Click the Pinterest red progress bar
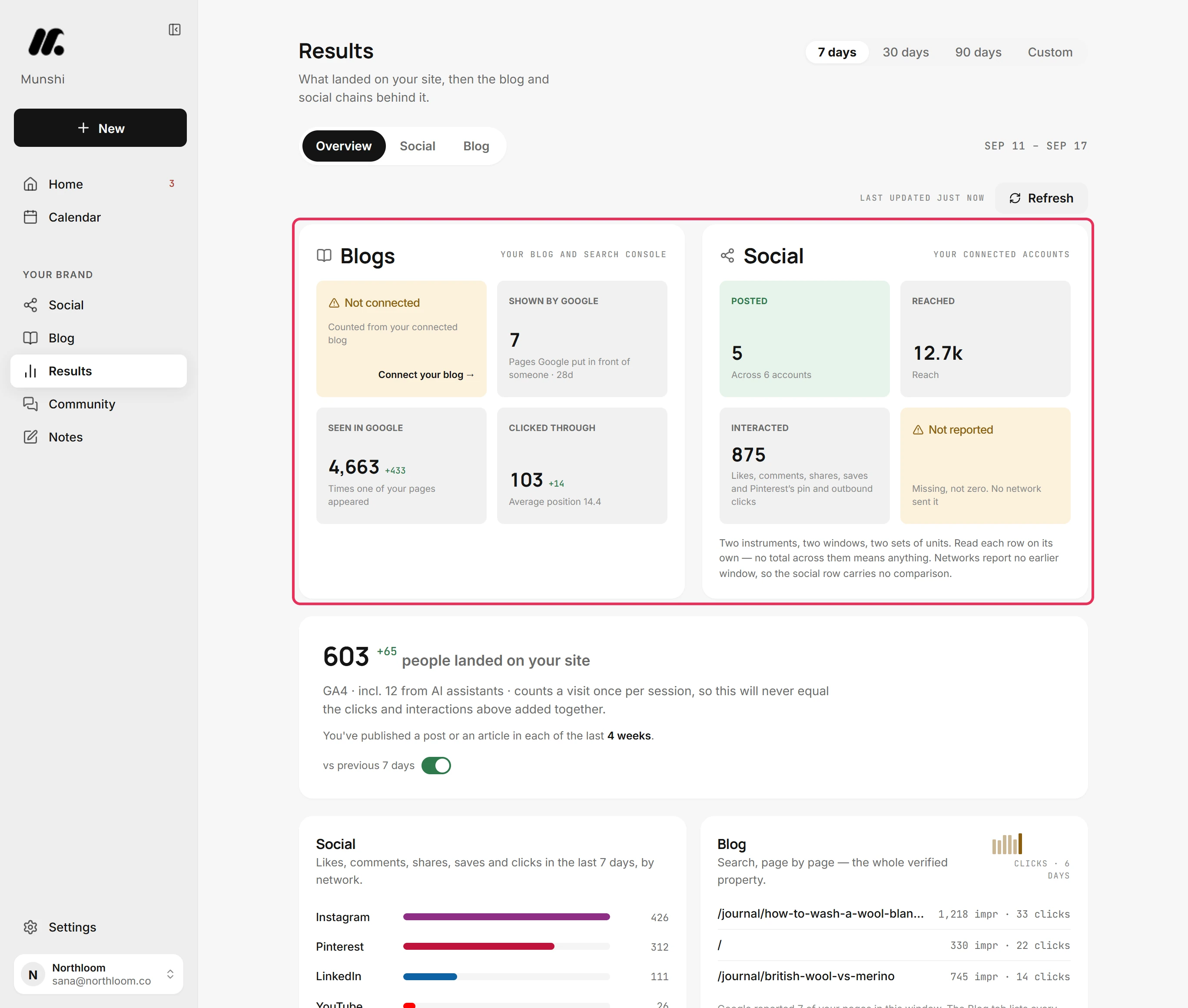Viewport: 1188px width, 1008px height. point(478,946)
